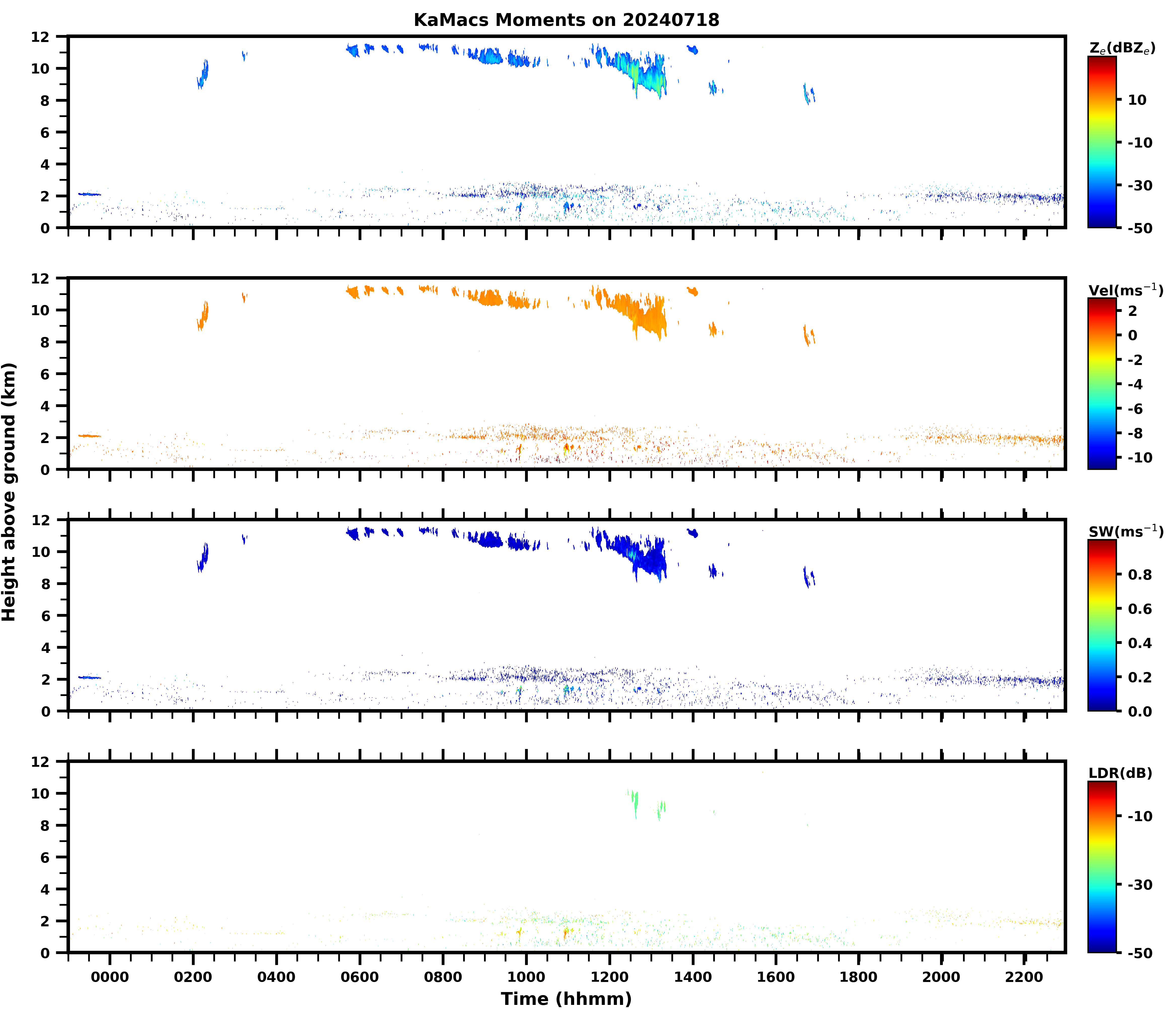Click the 1200 time tick label
The image size is (1176, 1021).
609,977
